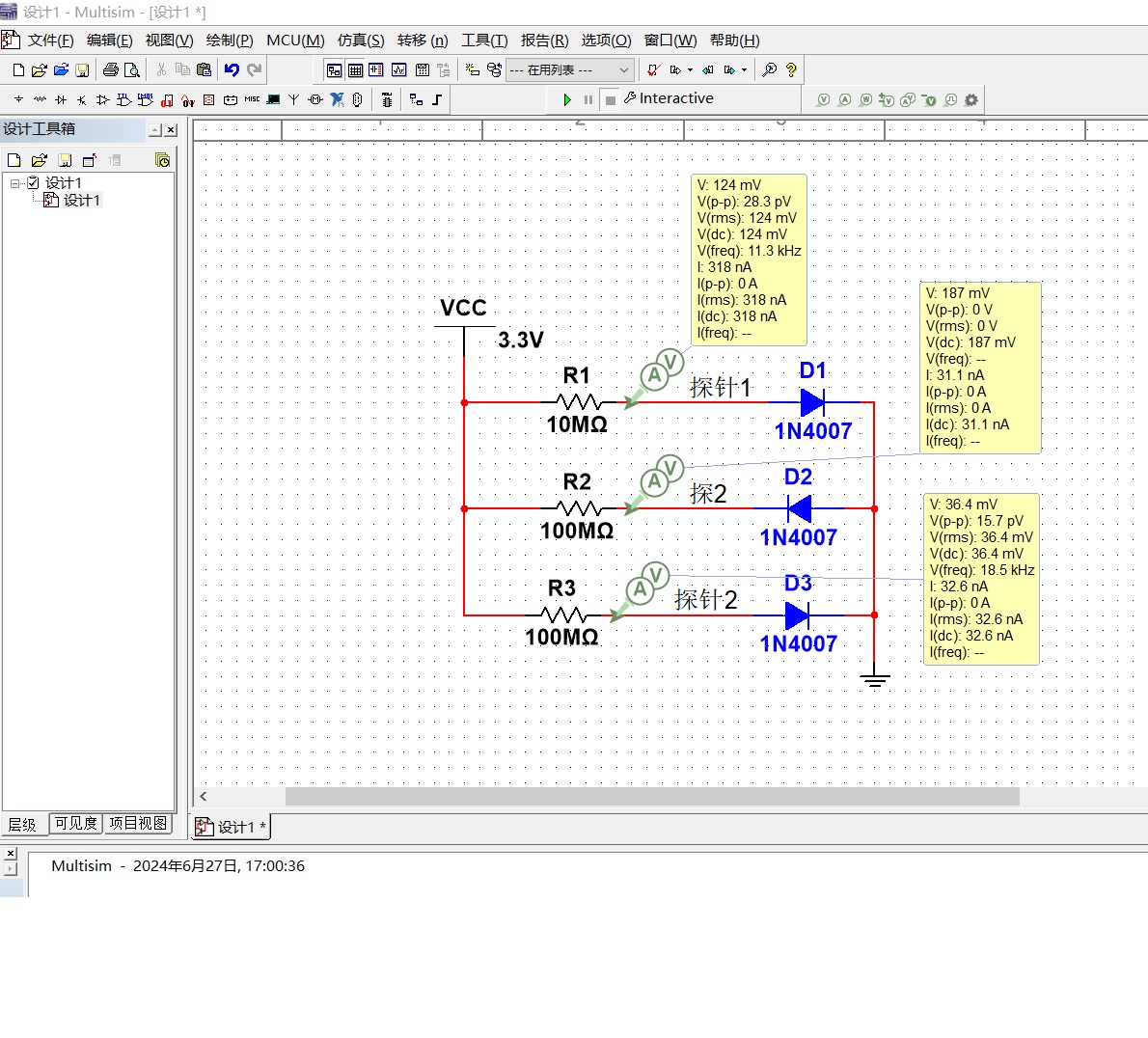This screenshot has width=1148, height=1038.
Task: Place a transistor component icon
Action: click(81, 99)
